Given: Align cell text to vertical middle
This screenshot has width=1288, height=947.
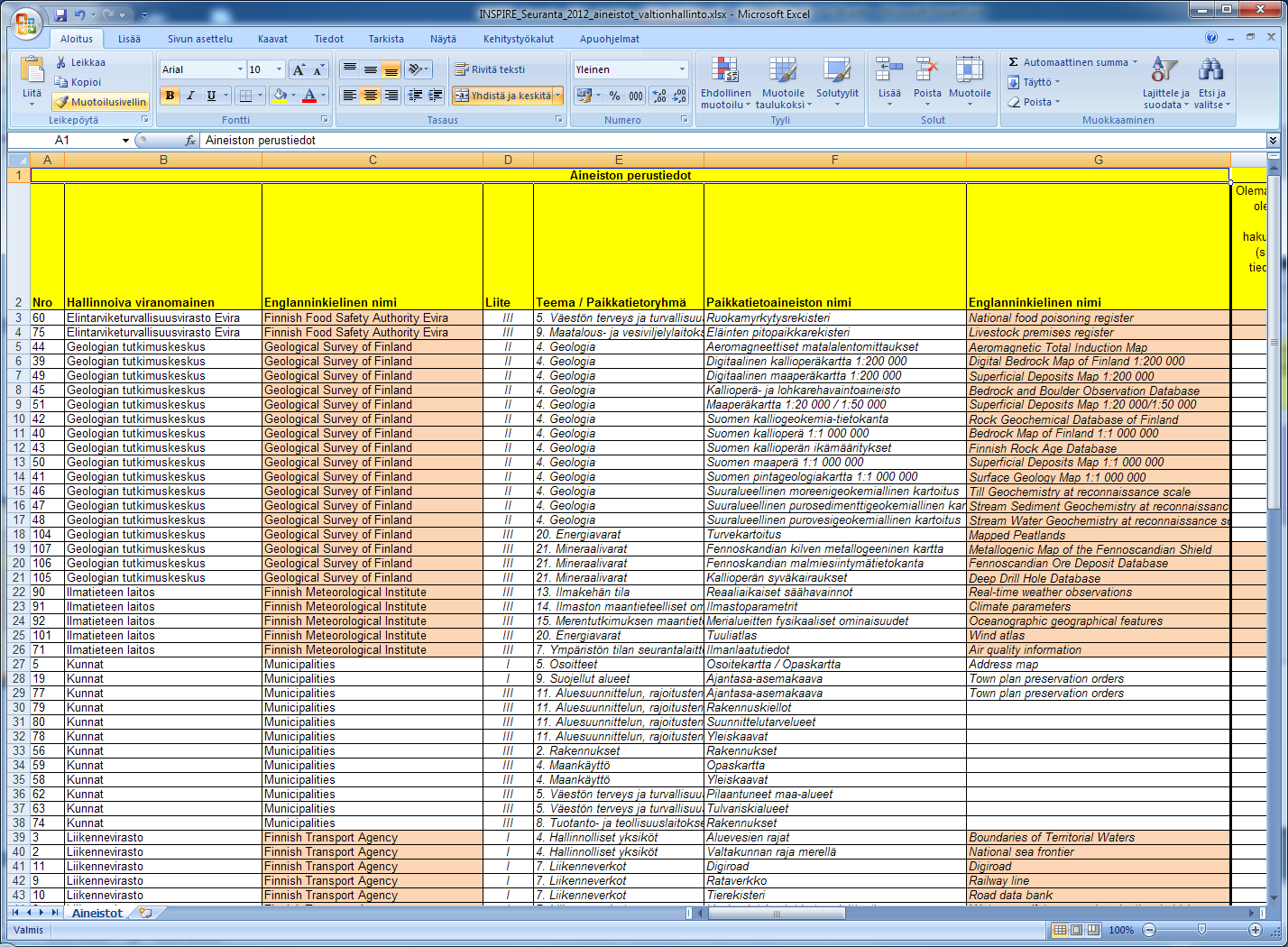Looking at the screenshot, I should coord(371,69).
